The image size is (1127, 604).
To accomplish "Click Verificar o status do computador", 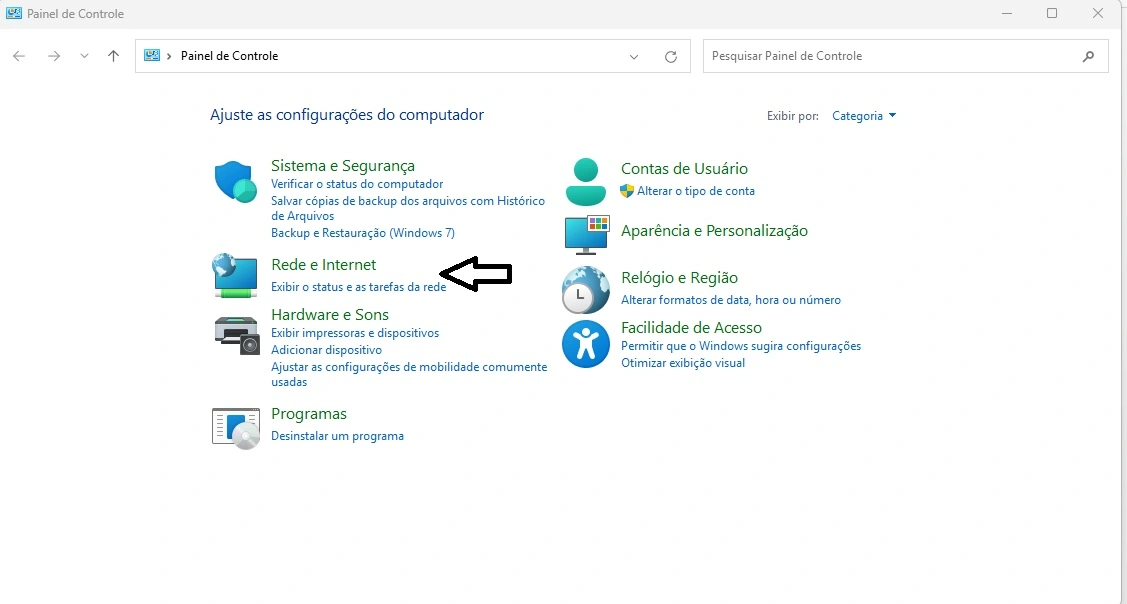I will 357,184.
